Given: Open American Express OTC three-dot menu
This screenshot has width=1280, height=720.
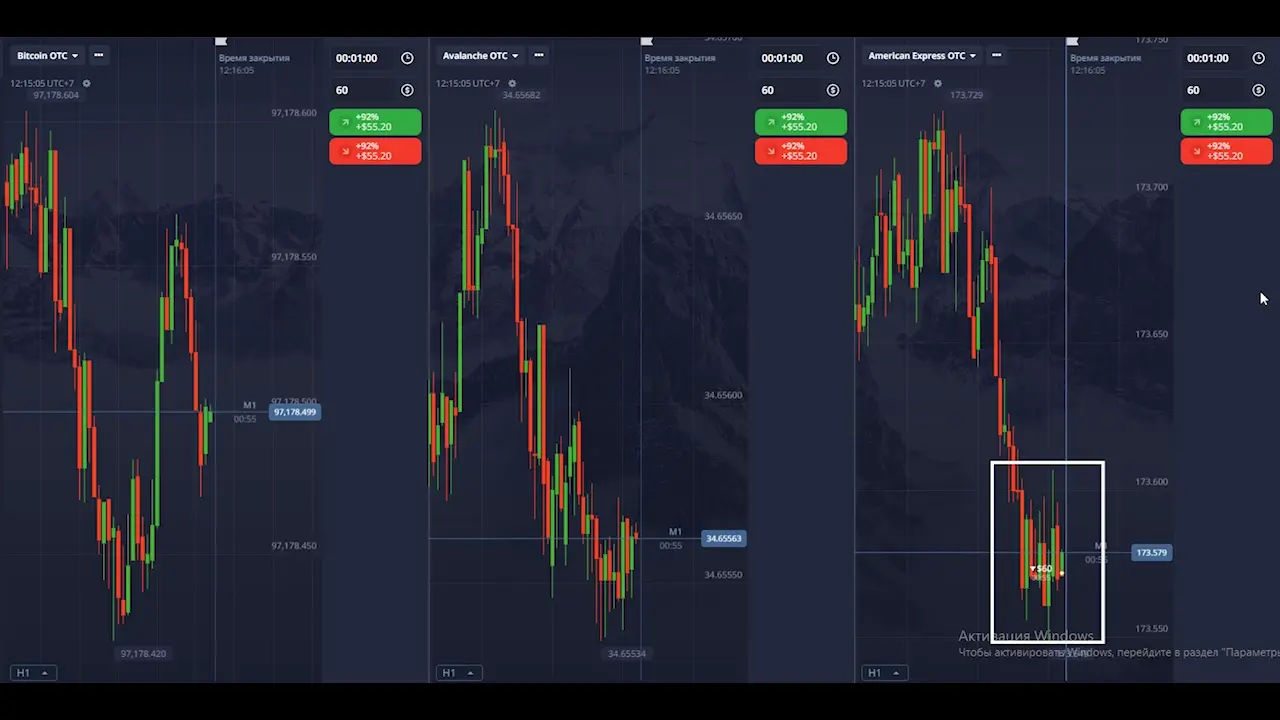Looking at the screenshot, I should pyautogui.click(x=996, y=56).
